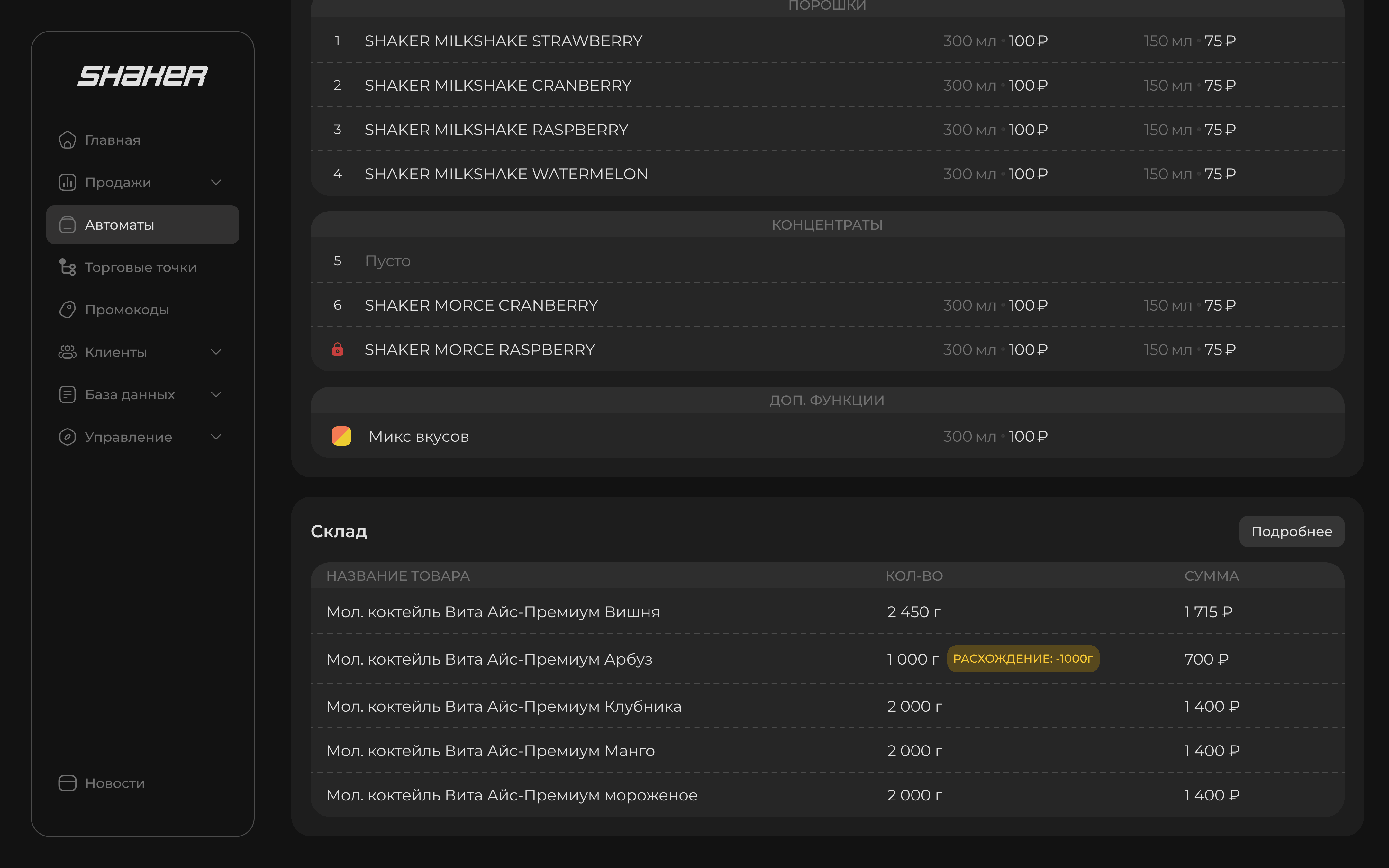
Task: Open the Промокоды menu item
Action: coord(127,310)
